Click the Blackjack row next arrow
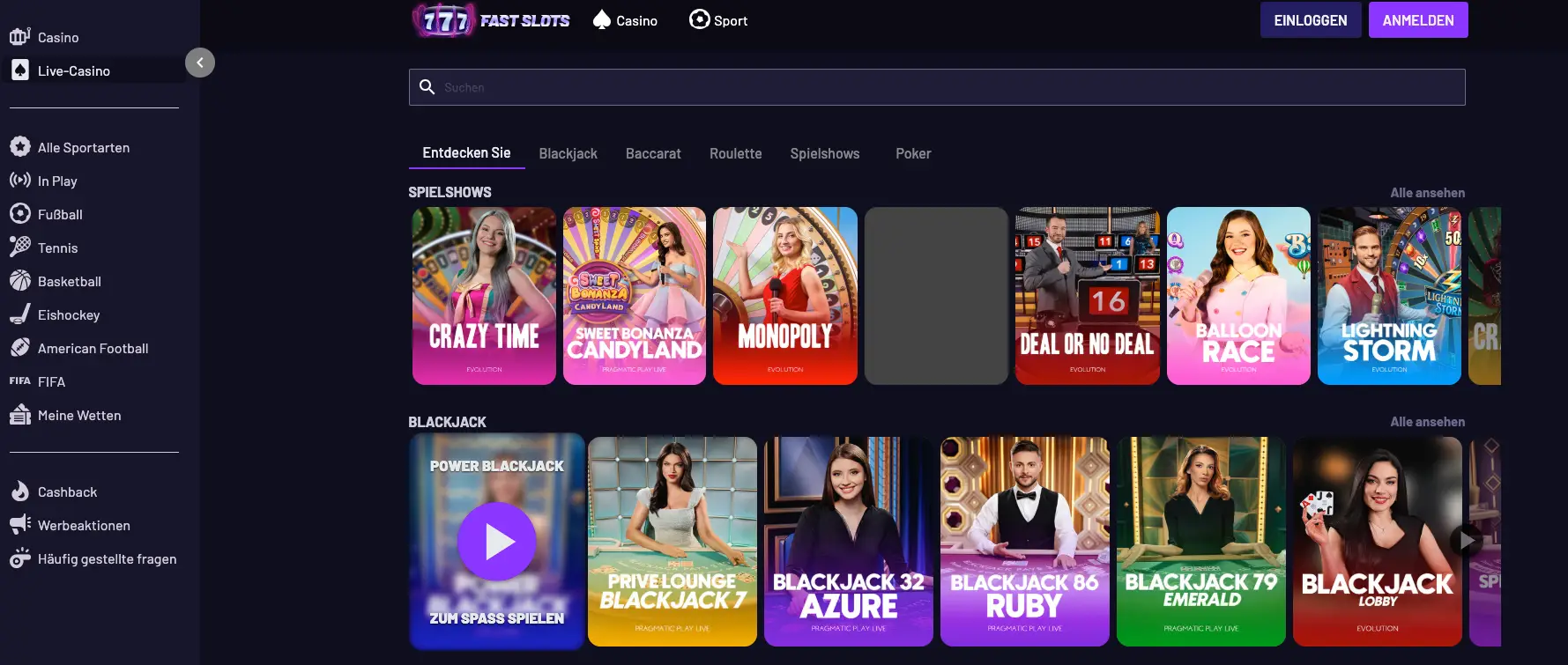 click(1467, 540)
